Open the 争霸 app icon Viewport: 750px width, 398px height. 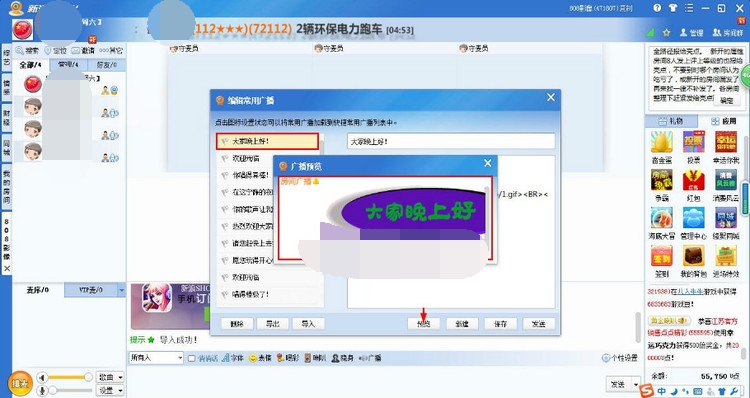pyautogui.click(x=662, y=180)
